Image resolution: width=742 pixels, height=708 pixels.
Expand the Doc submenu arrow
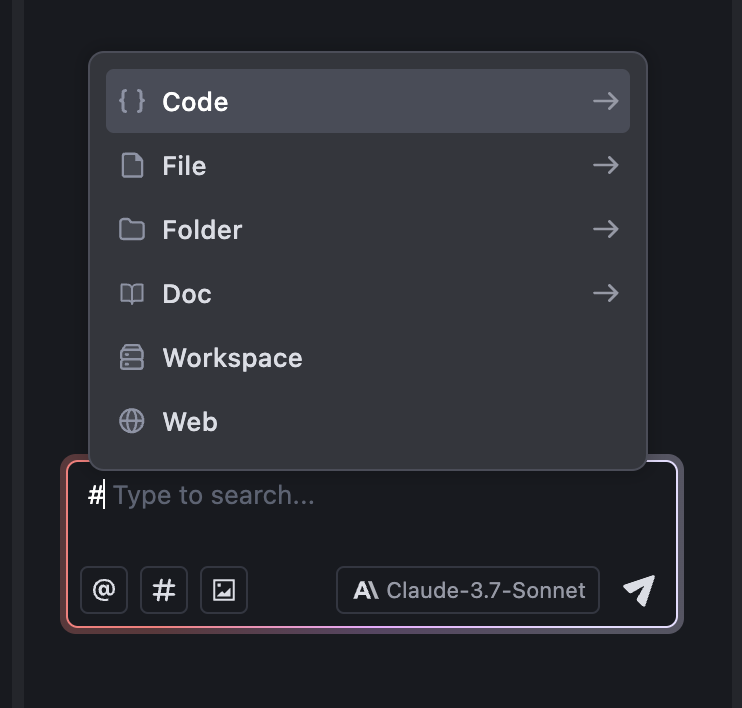click(x=606, y=293)
